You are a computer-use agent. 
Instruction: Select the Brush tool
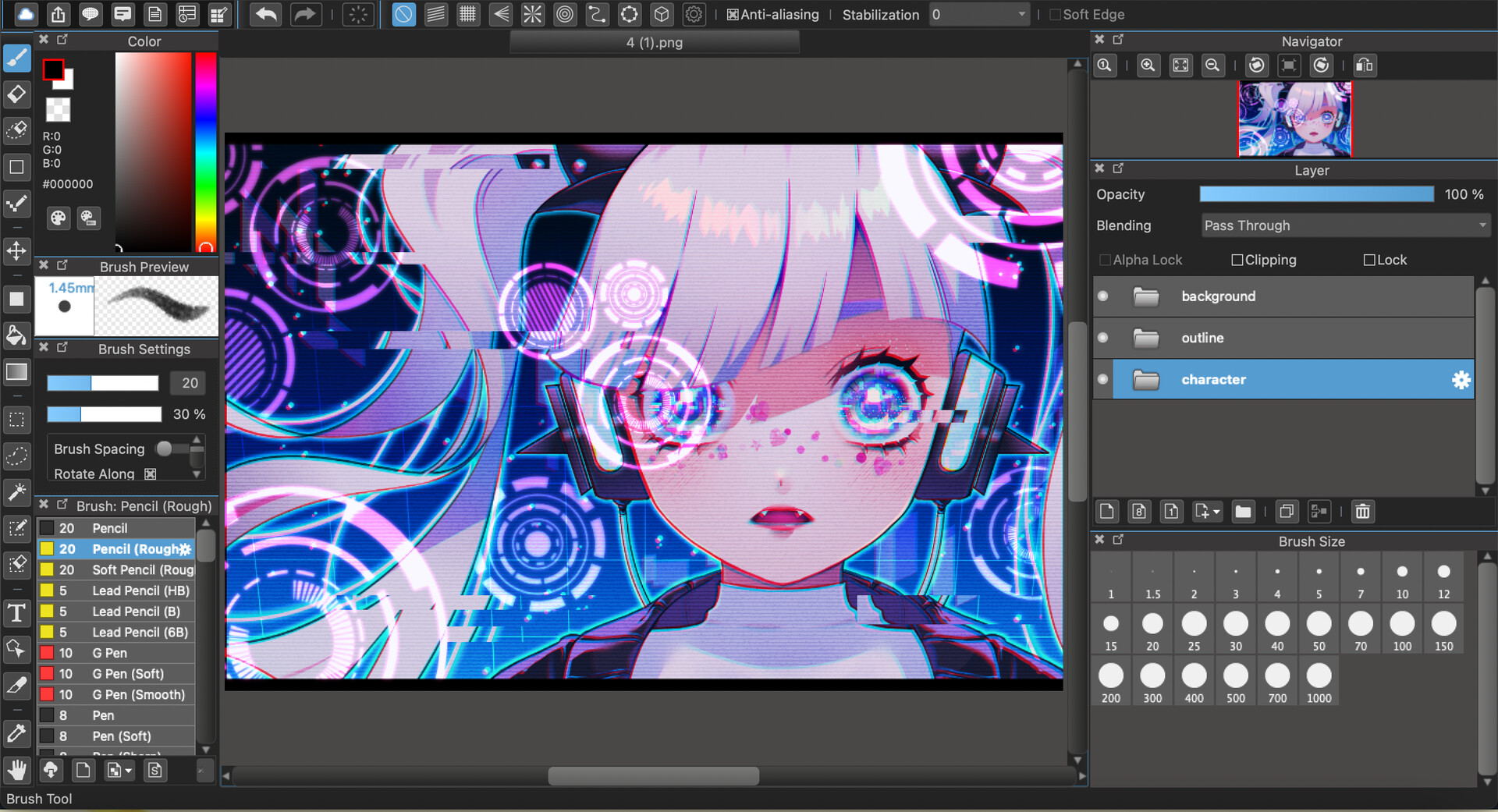click(x=16, y=58)
